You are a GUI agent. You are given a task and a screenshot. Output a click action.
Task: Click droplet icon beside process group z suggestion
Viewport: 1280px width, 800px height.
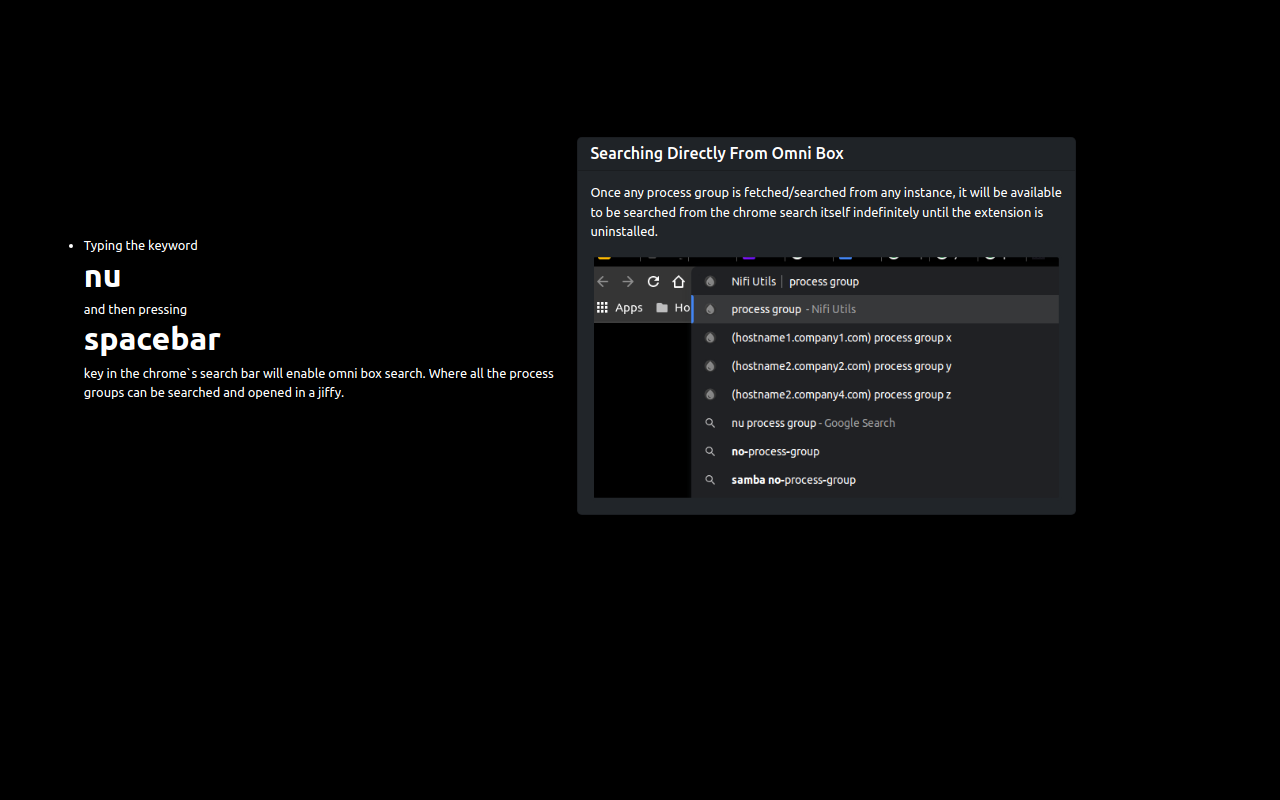710,394
